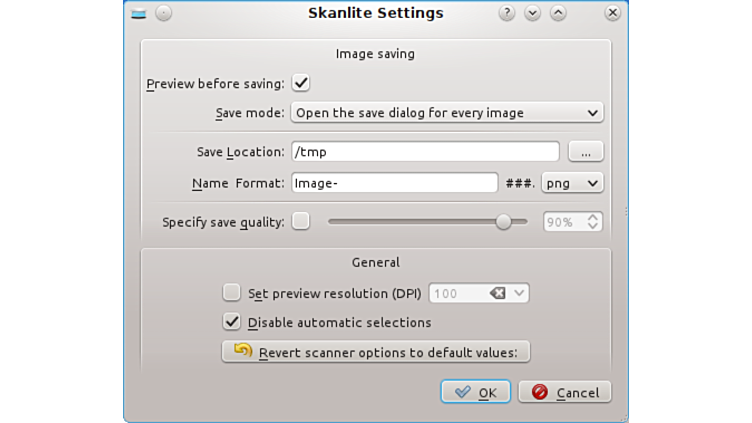
Task: Enable Specify save quality checkbox
Action: click(301, 222)
